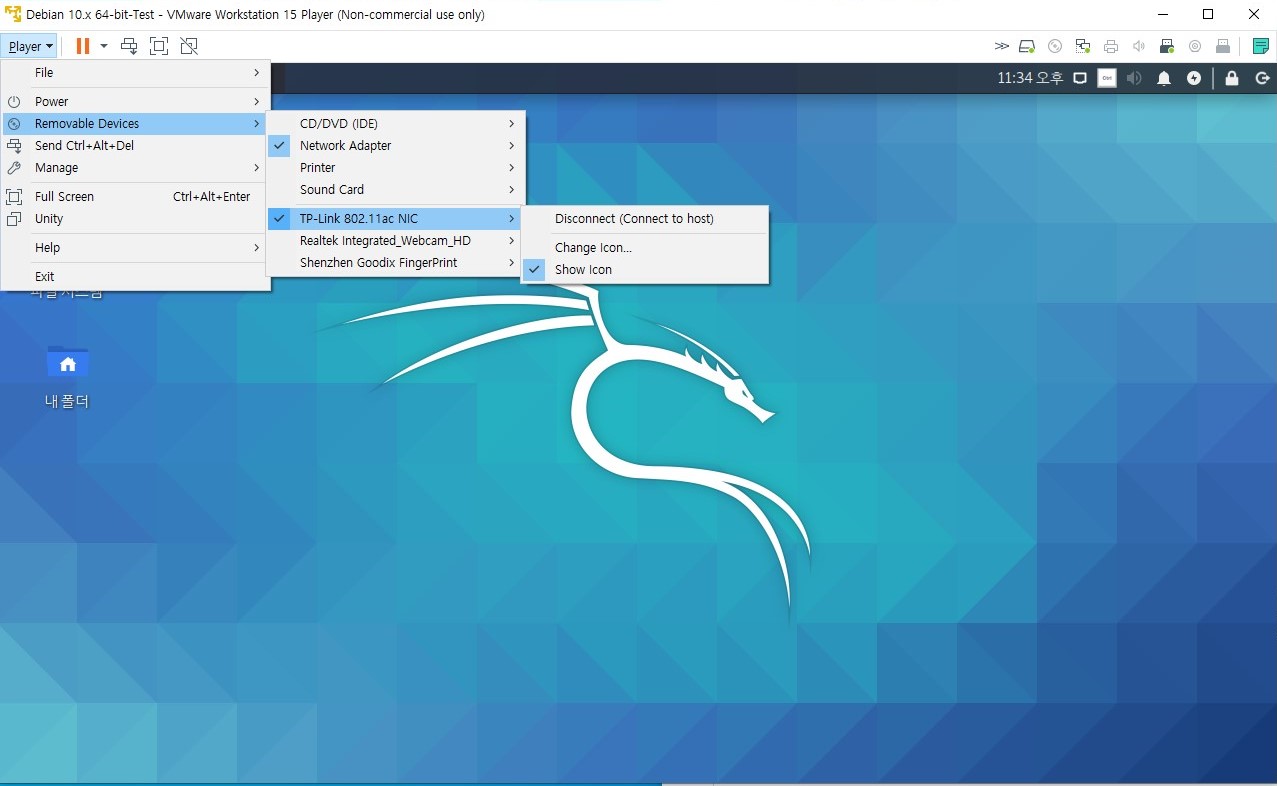Toggle the Show Icon checkmark

tap(645, 270)
